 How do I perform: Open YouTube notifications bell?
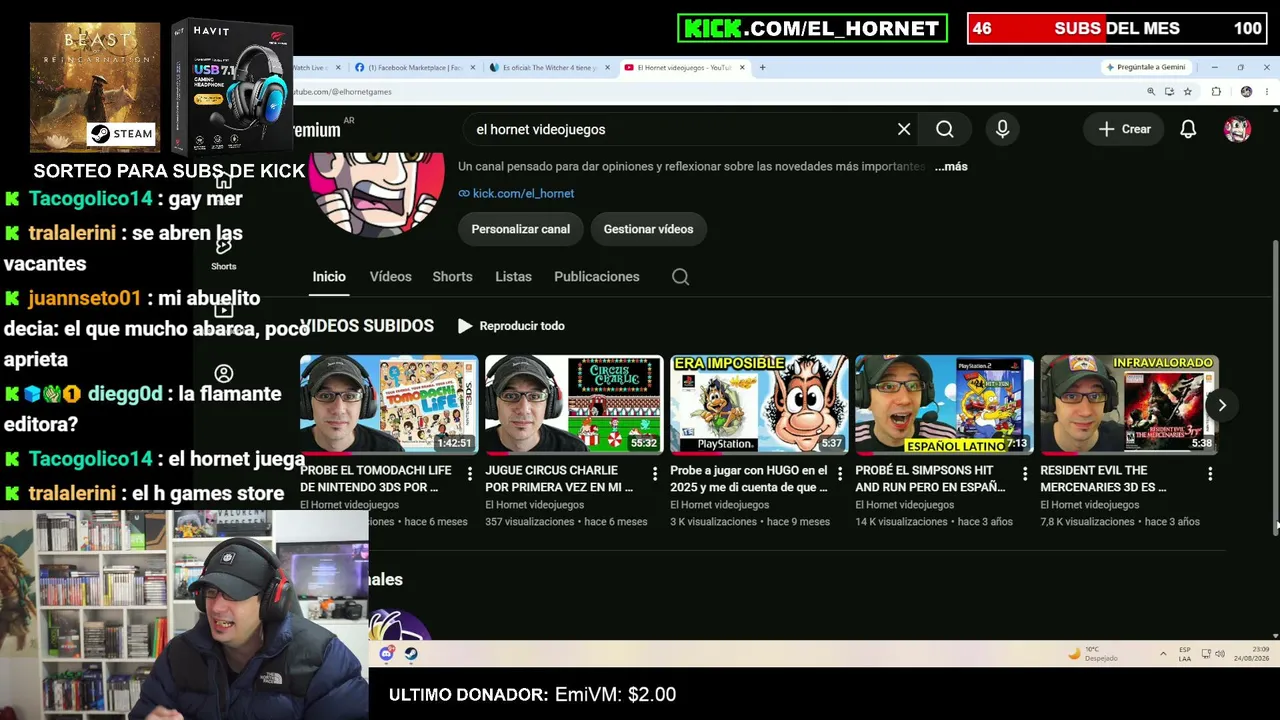pyautogui.click(x=1188, y=129)
